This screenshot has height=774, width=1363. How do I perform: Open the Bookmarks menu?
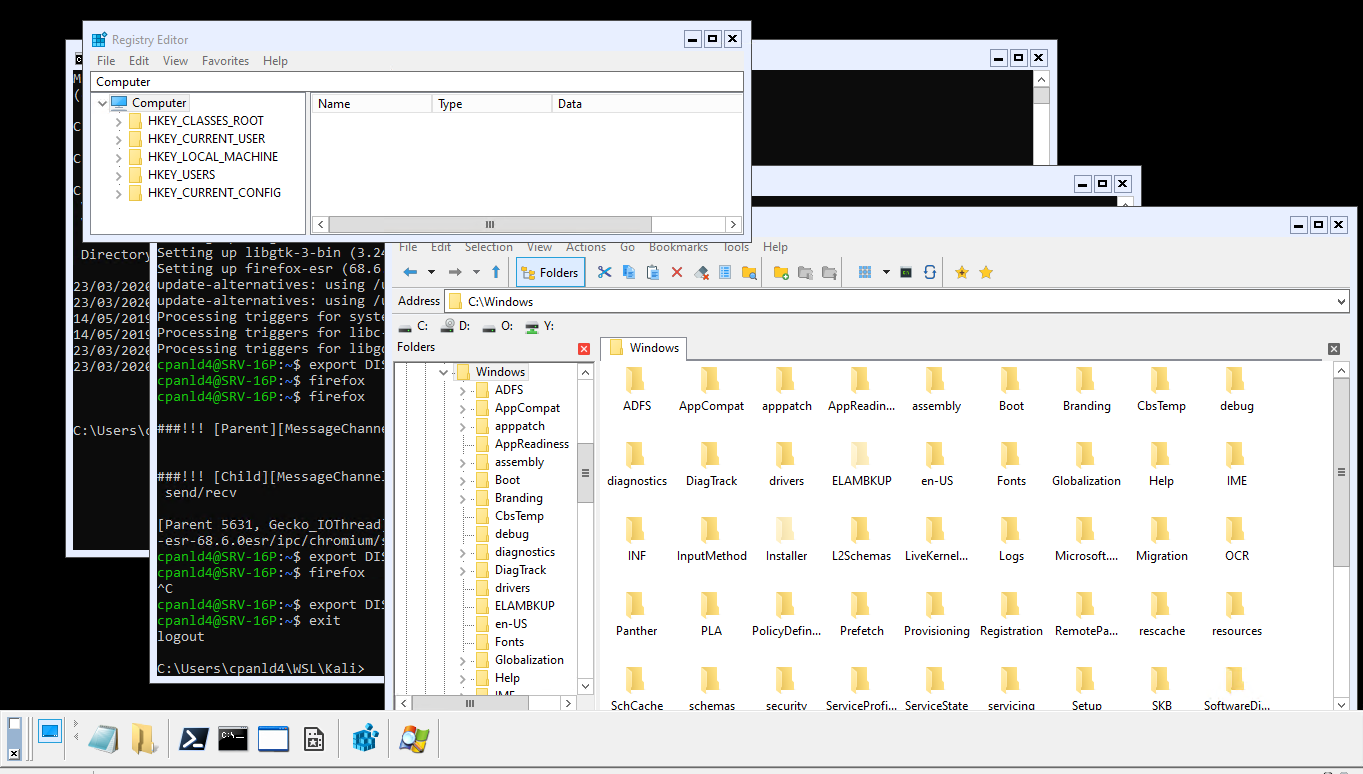(x=678, y=247)
